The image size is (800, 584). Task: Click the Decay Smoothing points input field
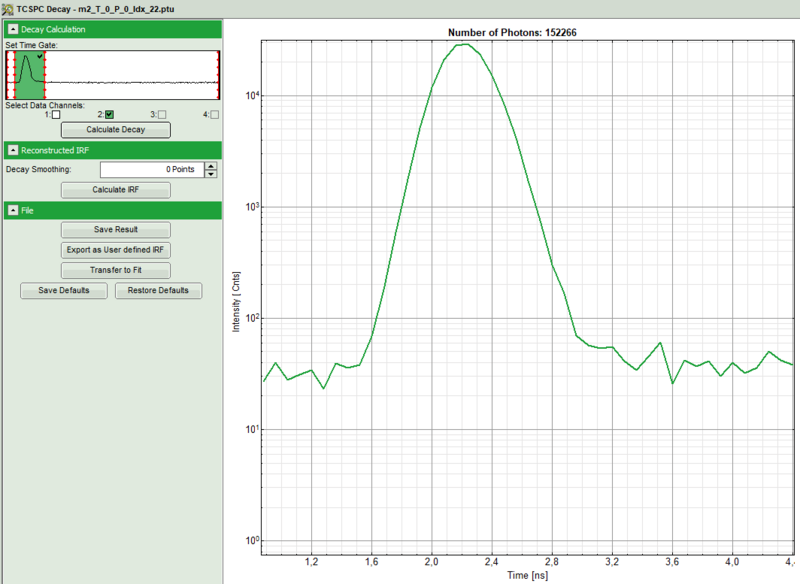pyautogui.click(x=150, y=170)
